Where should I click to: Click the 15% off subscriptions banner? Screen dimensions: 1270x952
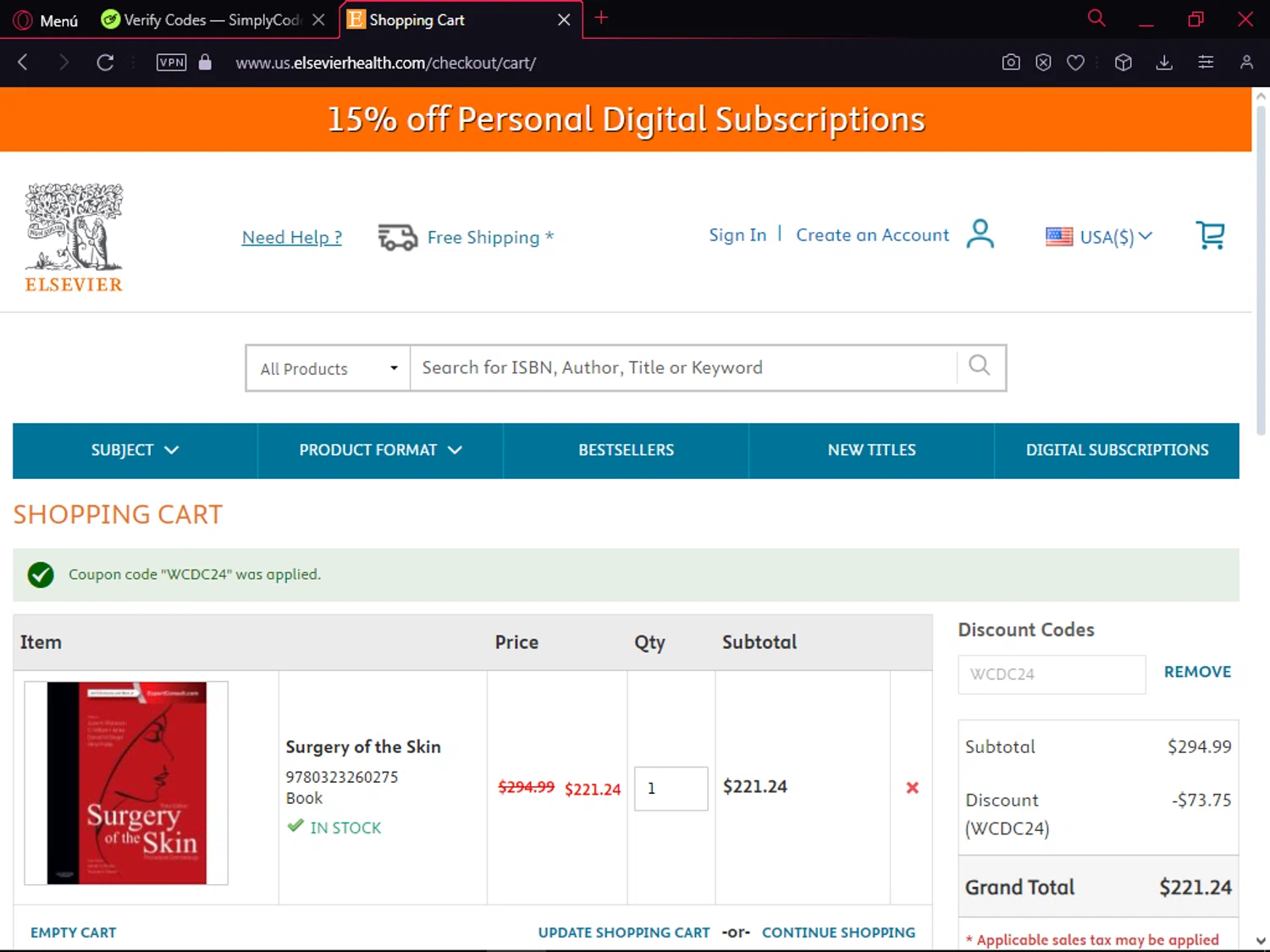[626, 119]
